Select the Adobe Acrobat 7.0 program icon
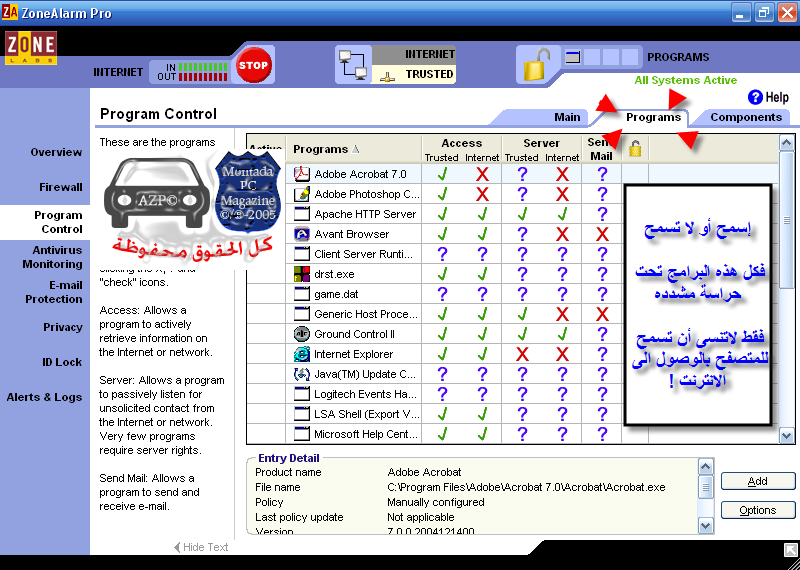The height and width of the screenshot is (570, 800). (x=302, y=174)
